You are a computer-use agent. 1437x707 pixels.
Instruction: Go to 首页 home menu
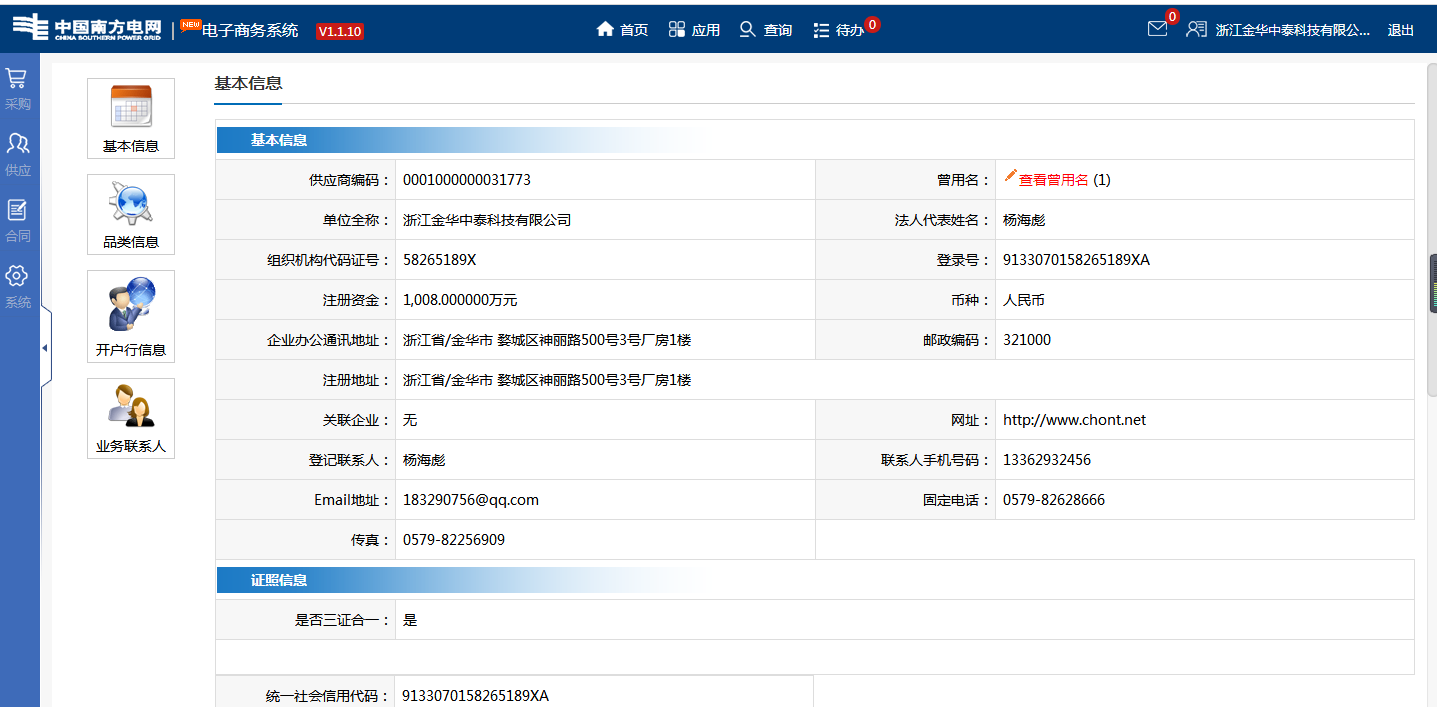[622, 30]
